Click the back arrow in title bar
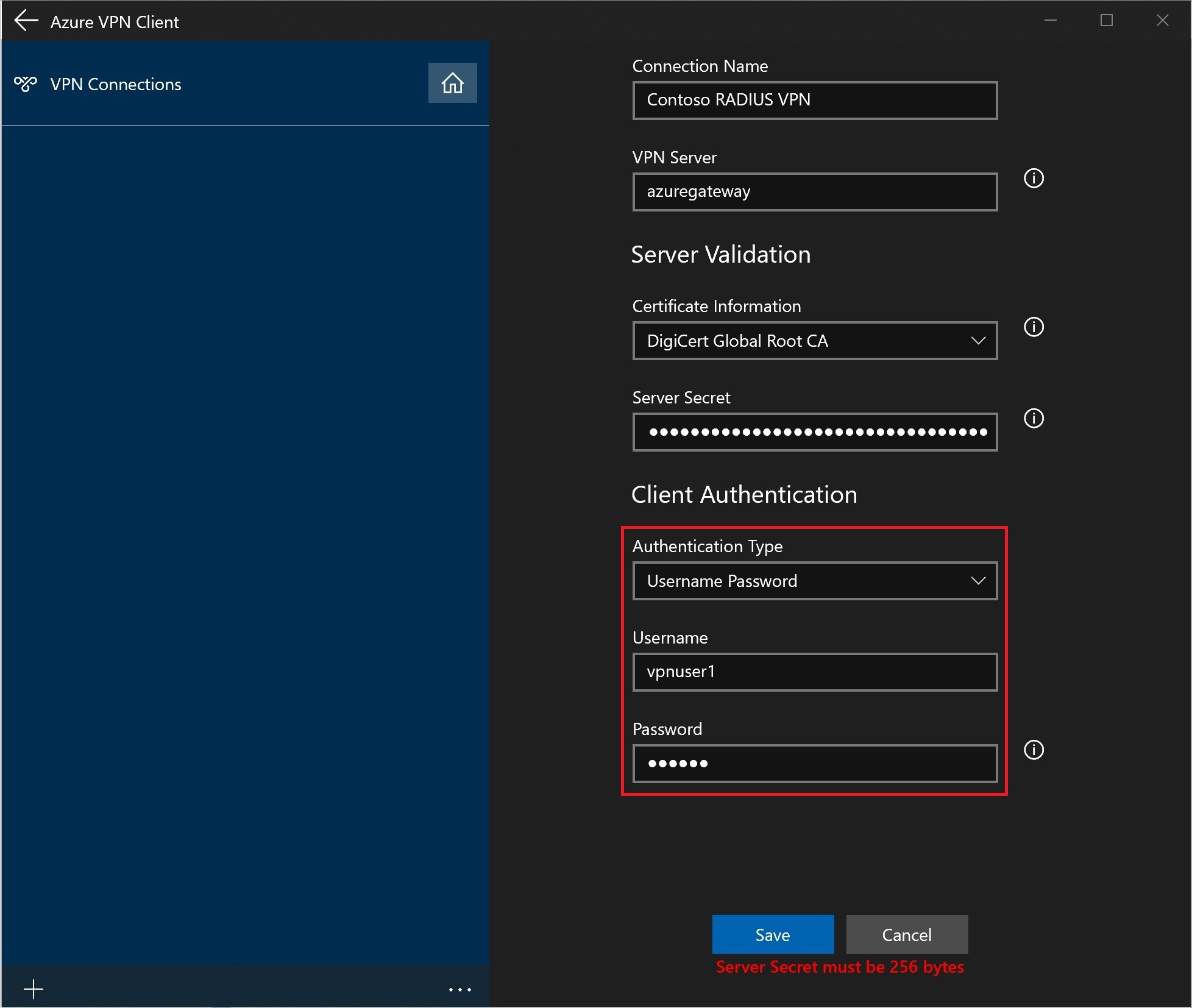The image size is (1192, 1008). point(26,21)
